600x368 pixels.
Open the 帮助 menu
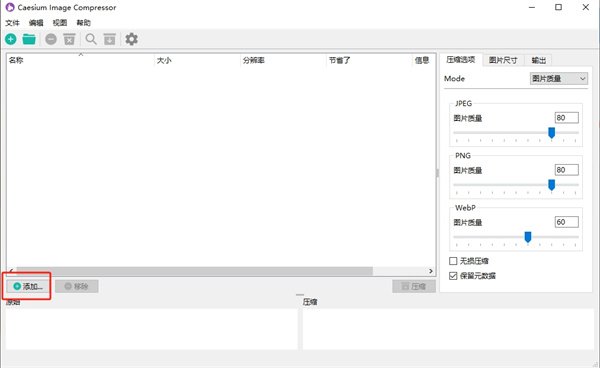click(x=83, y=23)
